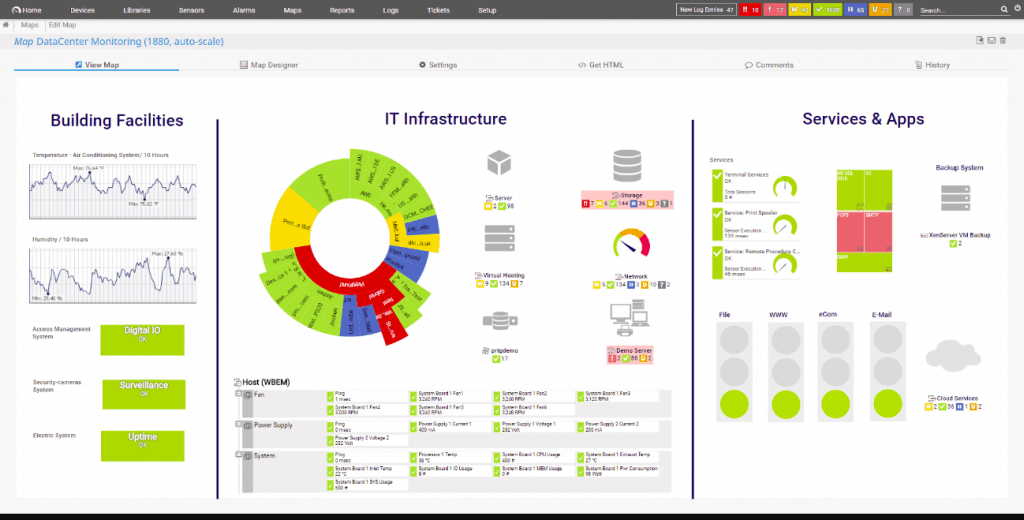This screenshot has width=1024, height=520.
Task: Open the XenServer VM Backup link
Action: (x=955, y=235)
